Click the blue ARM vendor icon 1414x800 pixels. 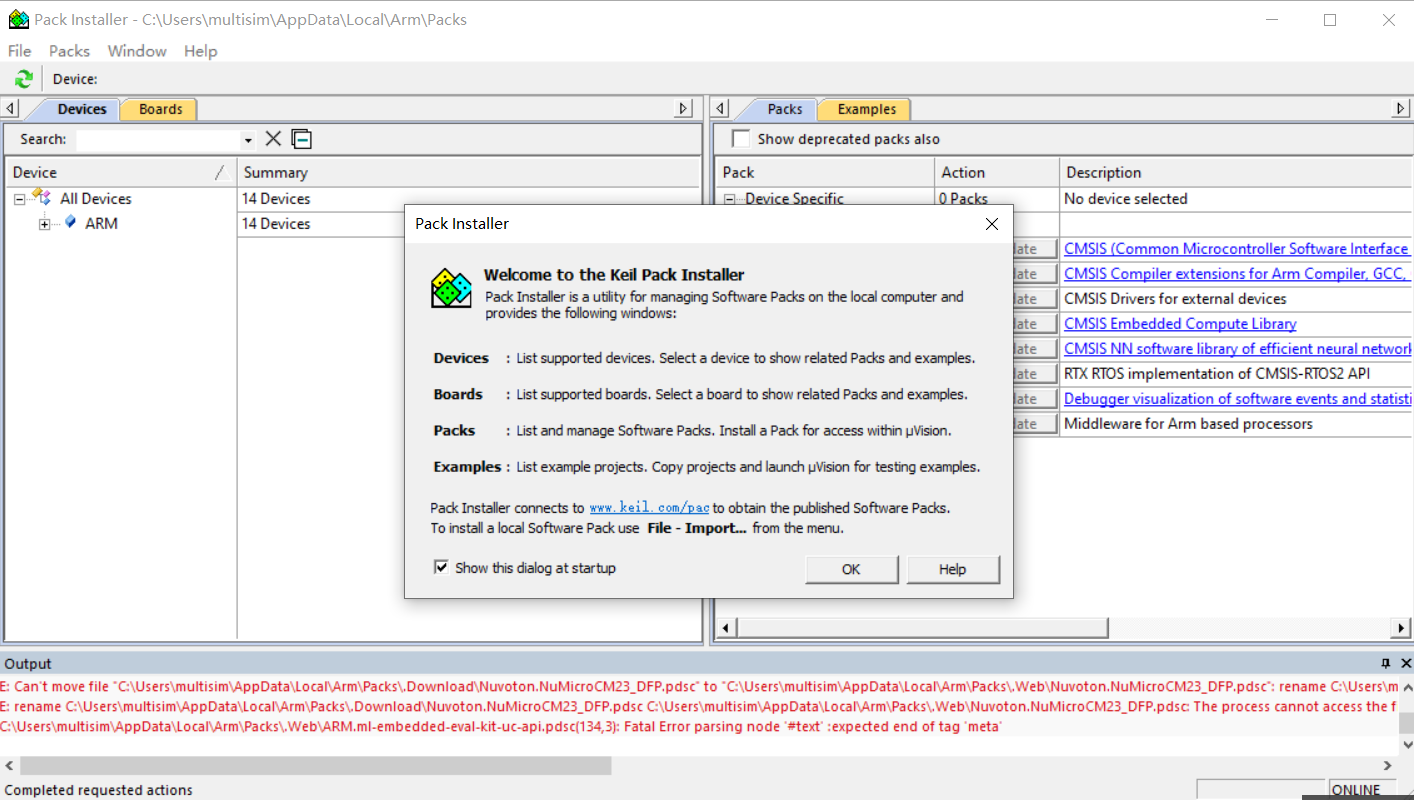tap(70, 222)
